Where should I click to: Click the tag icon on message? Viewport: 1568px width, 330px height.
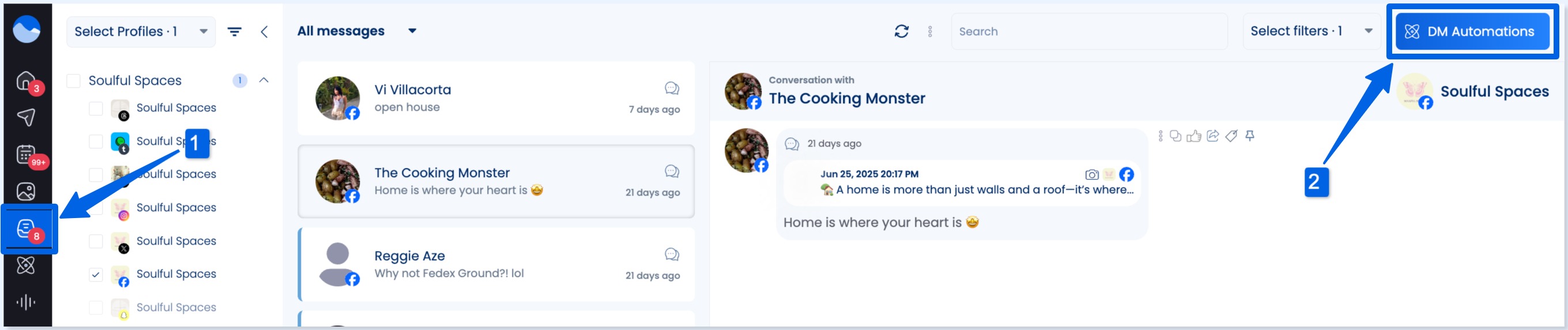1231,136
